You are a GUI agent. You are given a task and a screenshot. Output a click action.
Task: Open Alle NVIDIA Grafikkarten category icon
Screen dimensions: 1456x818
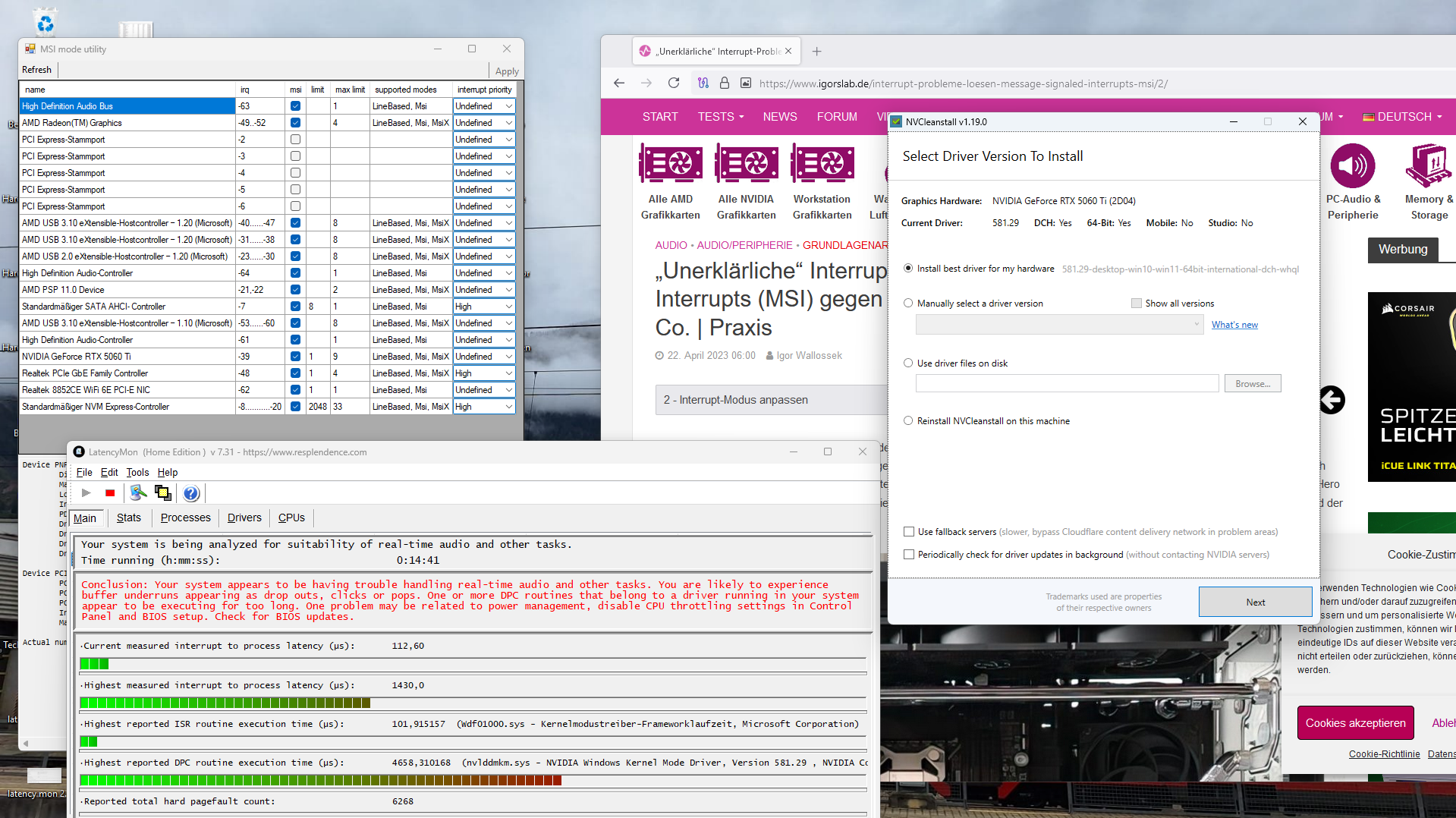coord(747,163)
